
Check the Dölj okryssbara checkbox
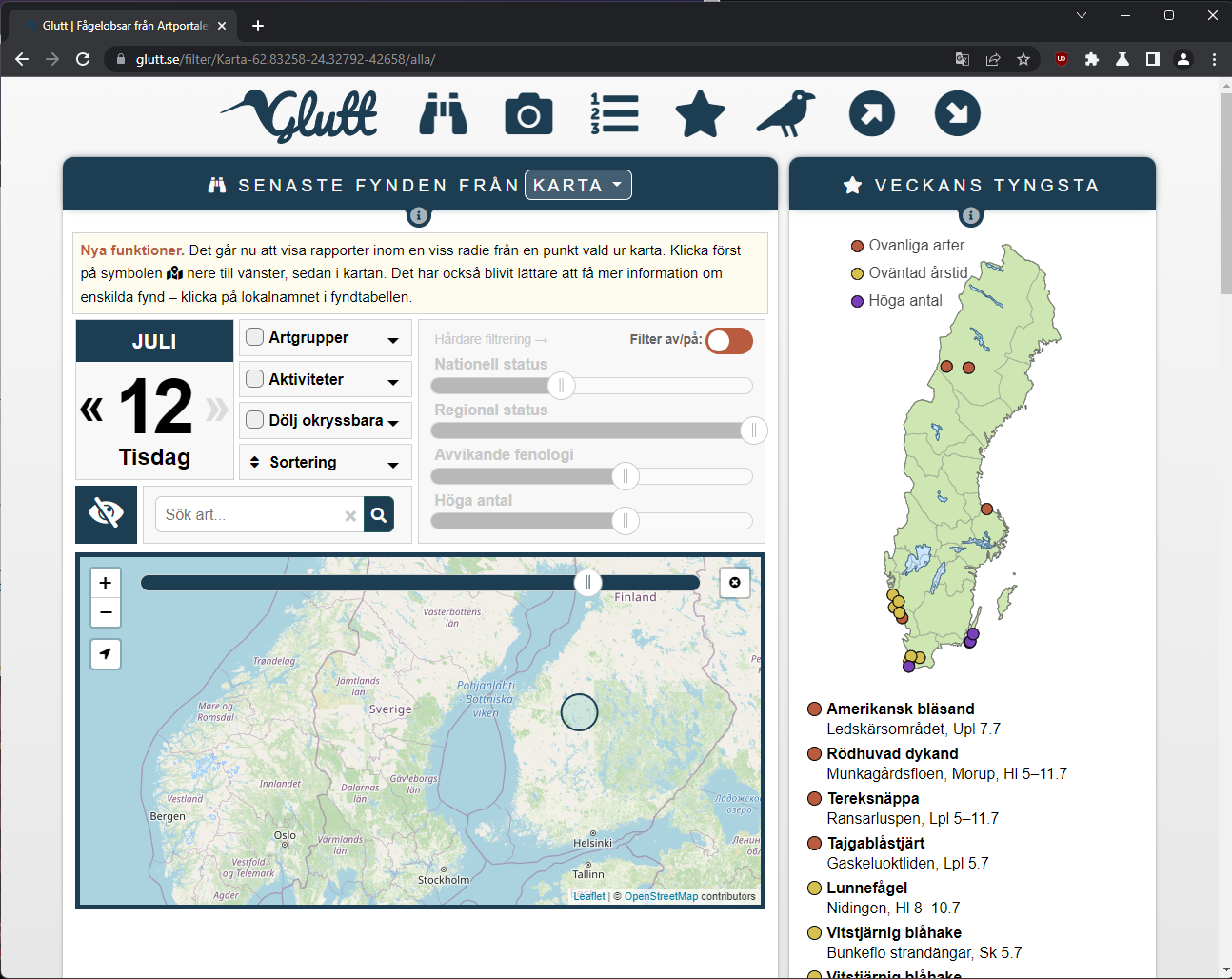[x=255, y=420]
